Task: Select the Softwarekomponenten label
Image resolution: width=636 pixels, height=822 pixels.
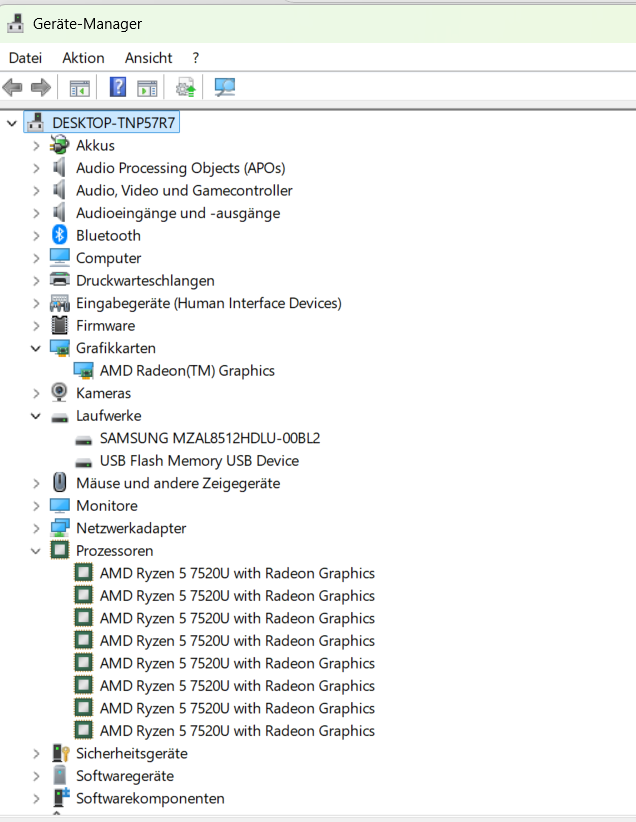Action: tap(150, 798)
